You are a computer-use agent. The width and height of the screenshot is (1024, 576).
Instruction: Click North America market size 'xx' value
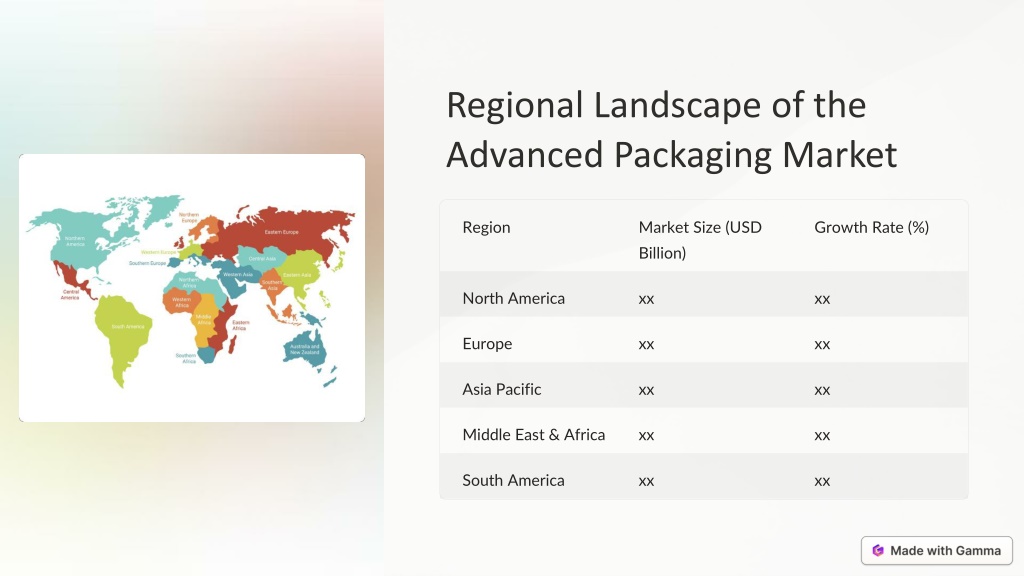[647, 299]
